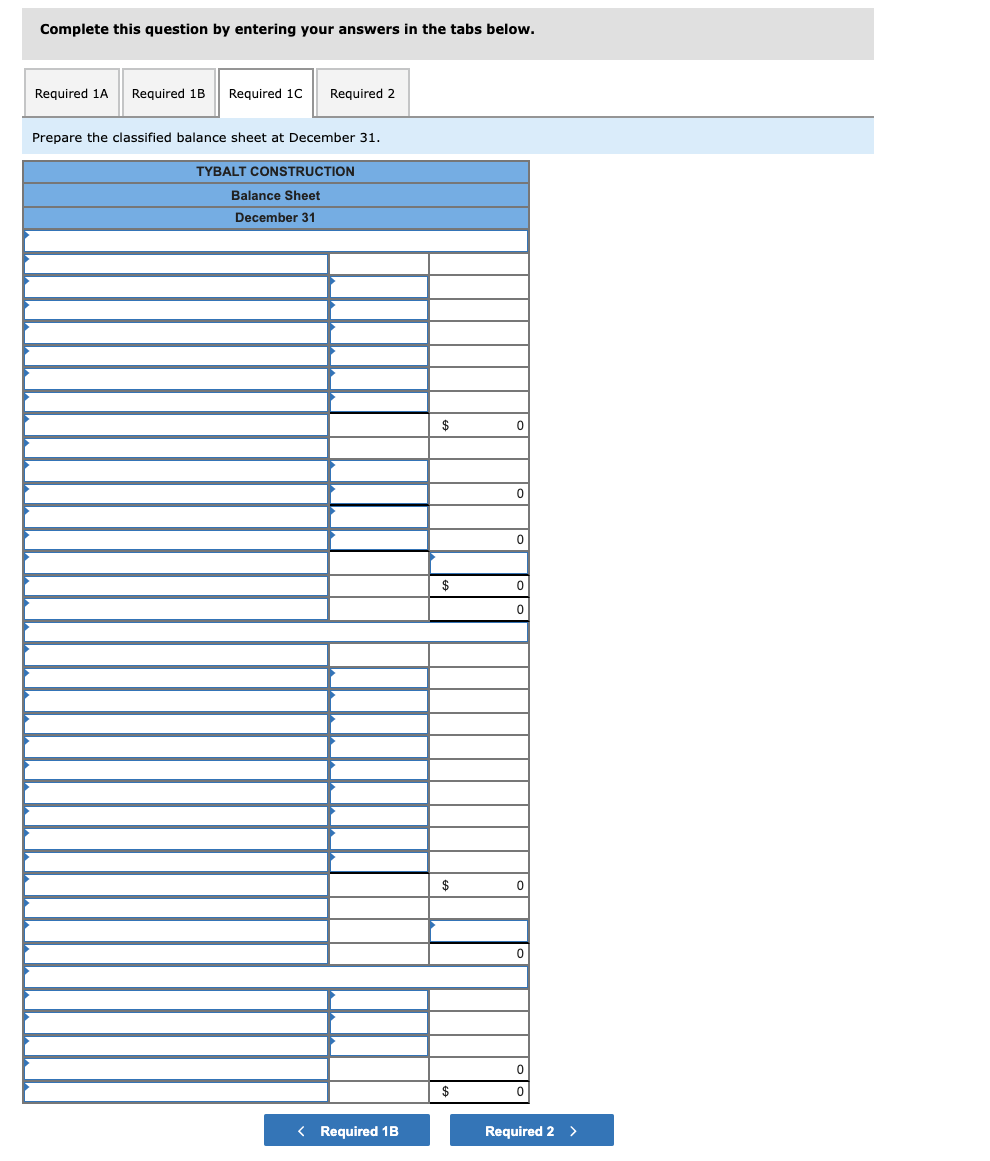
Task: Open the account picker in the bottom section's first row
Action: tap(176, 654)
